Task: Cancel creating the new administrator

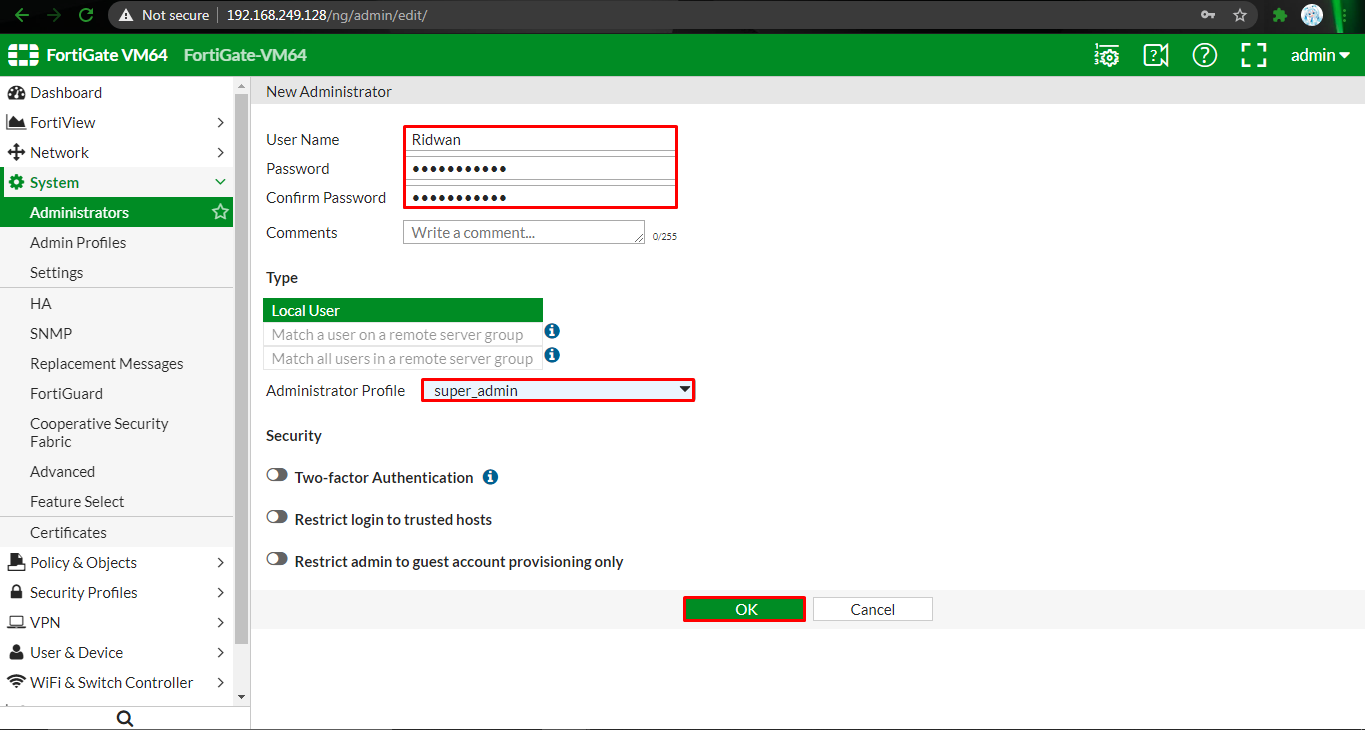Action: tap(872, 608)
